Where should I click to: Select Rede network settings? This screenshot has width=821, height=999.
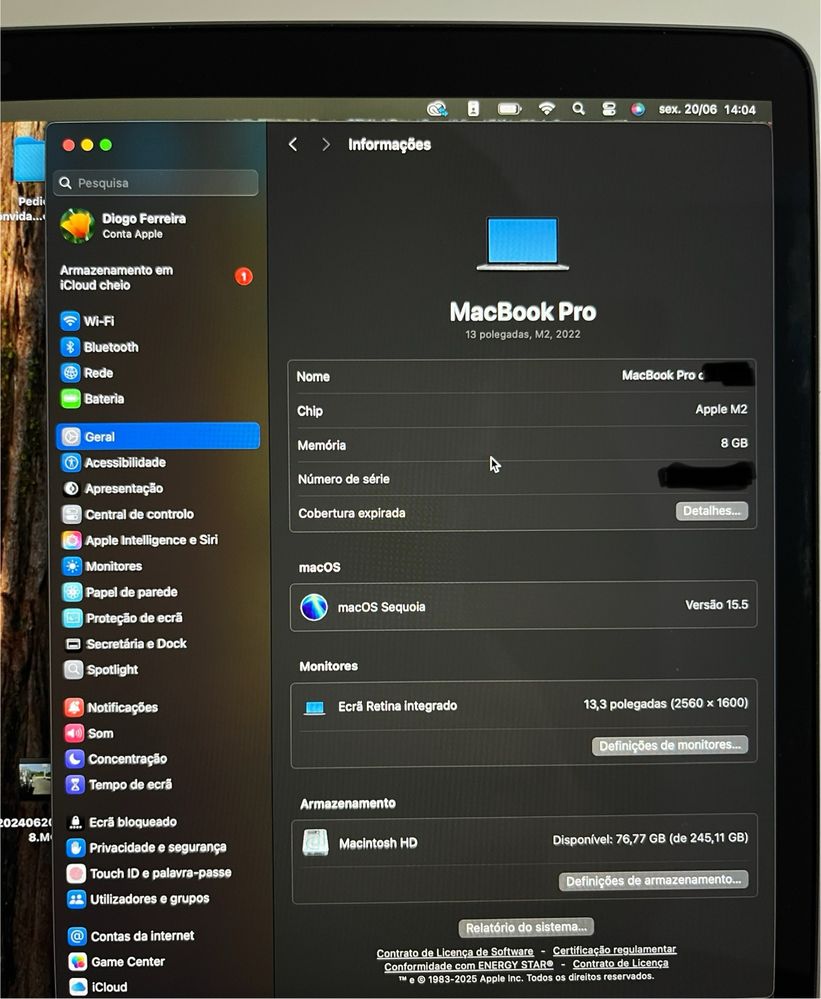(87, 373)
